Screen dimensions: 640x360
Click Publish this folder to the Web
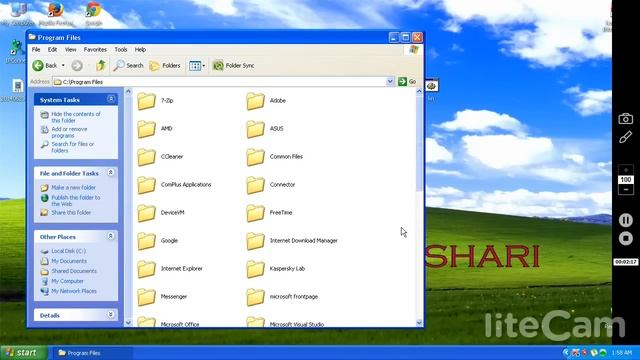pyautogui.click(x=76, y=200)
